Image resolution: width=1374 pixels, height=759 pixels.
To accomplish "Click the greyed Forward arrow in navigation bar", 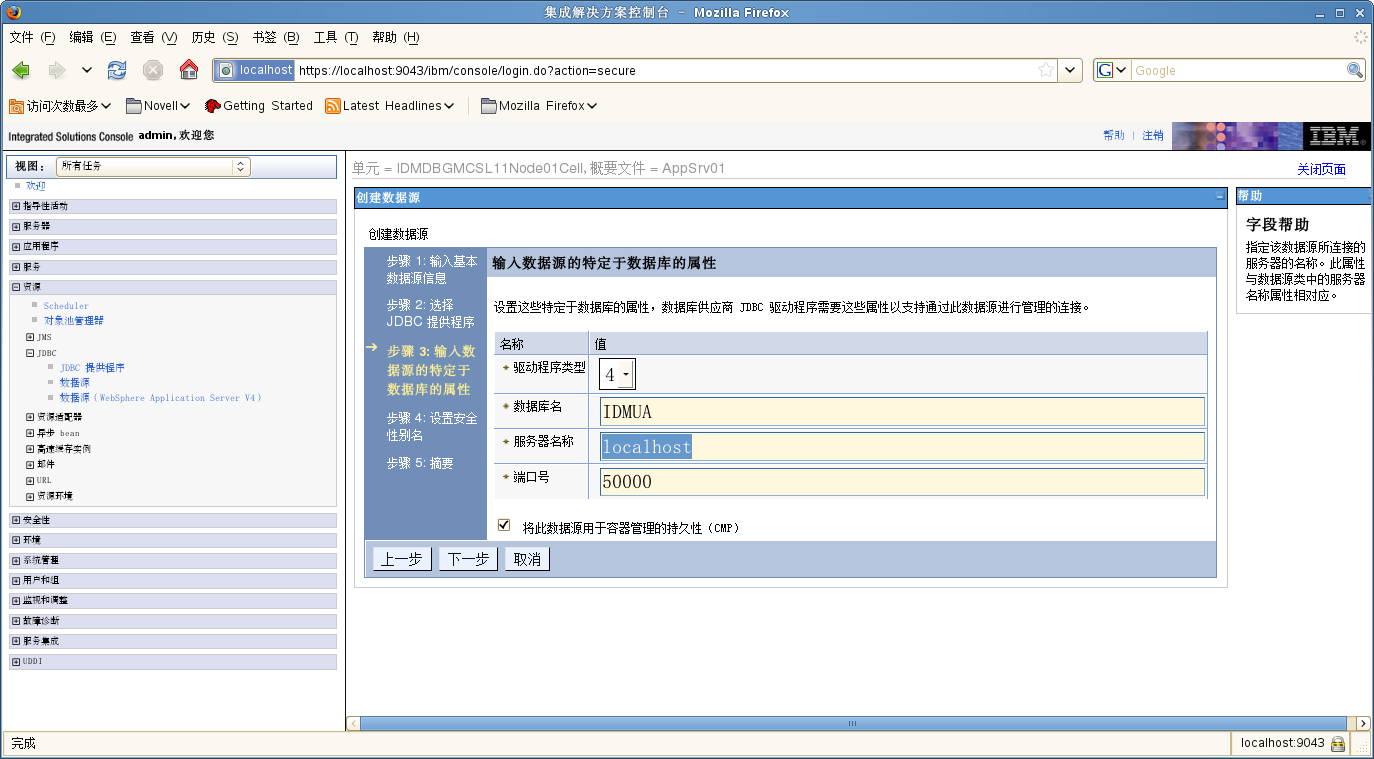I will (x=57, y=70).
